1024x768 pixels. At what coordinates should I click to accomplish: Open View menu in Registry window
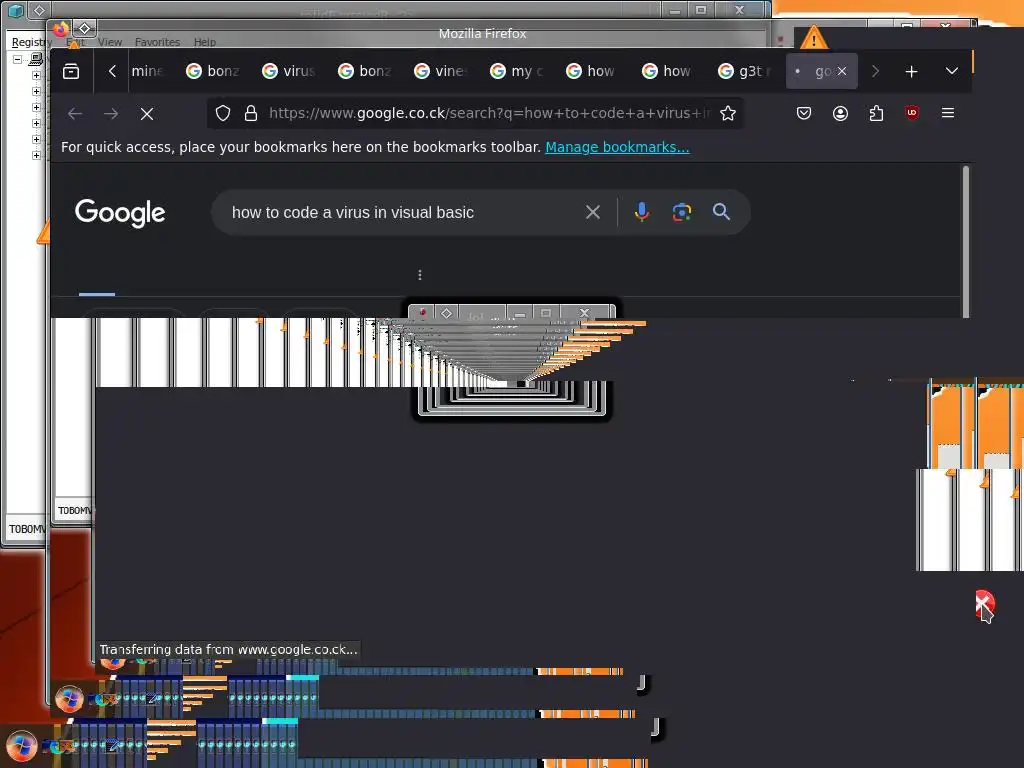(110, 42)
